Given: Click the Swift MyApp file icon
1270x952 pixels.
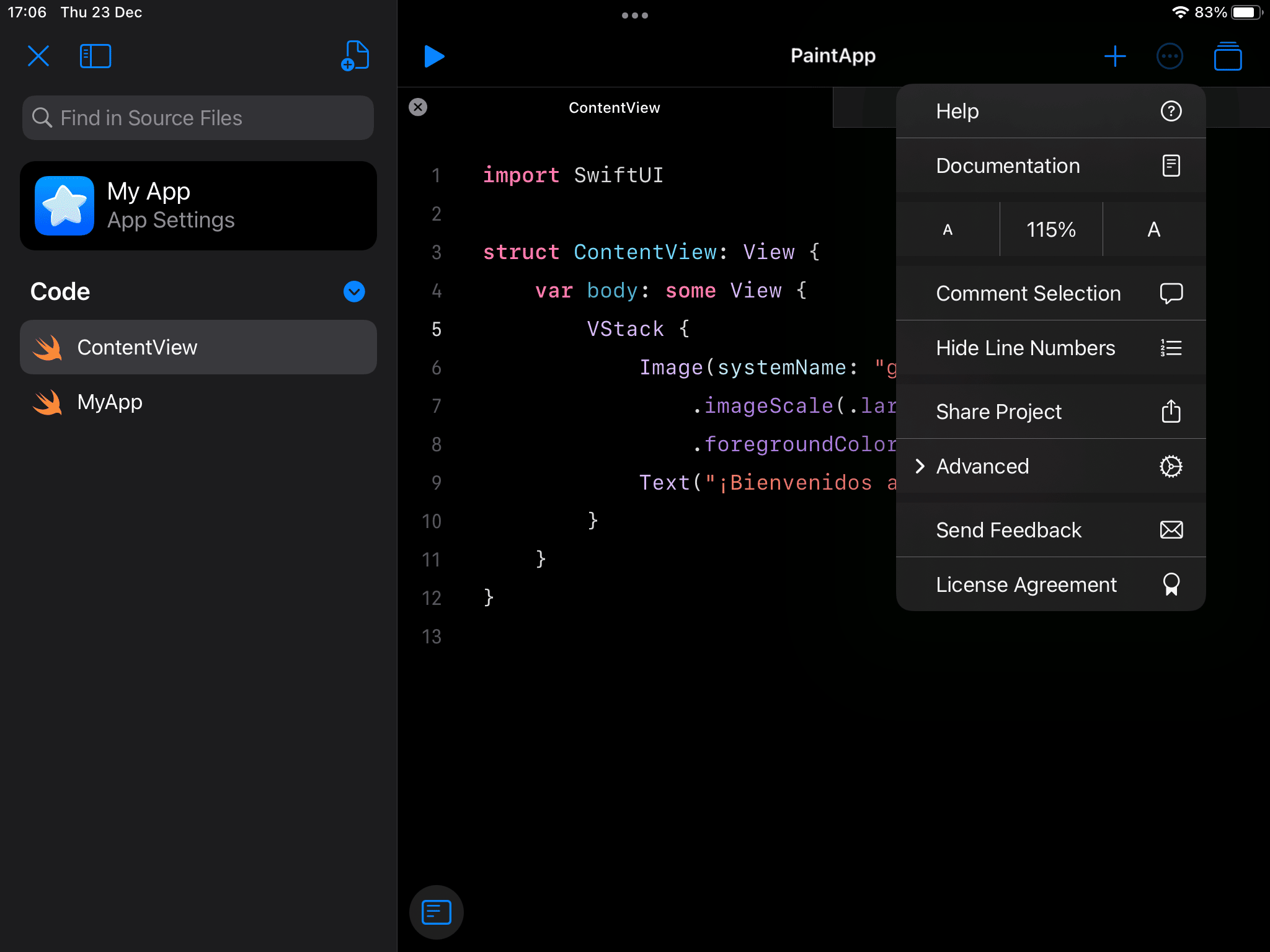Looking at the screenshot, I should 51,401.
